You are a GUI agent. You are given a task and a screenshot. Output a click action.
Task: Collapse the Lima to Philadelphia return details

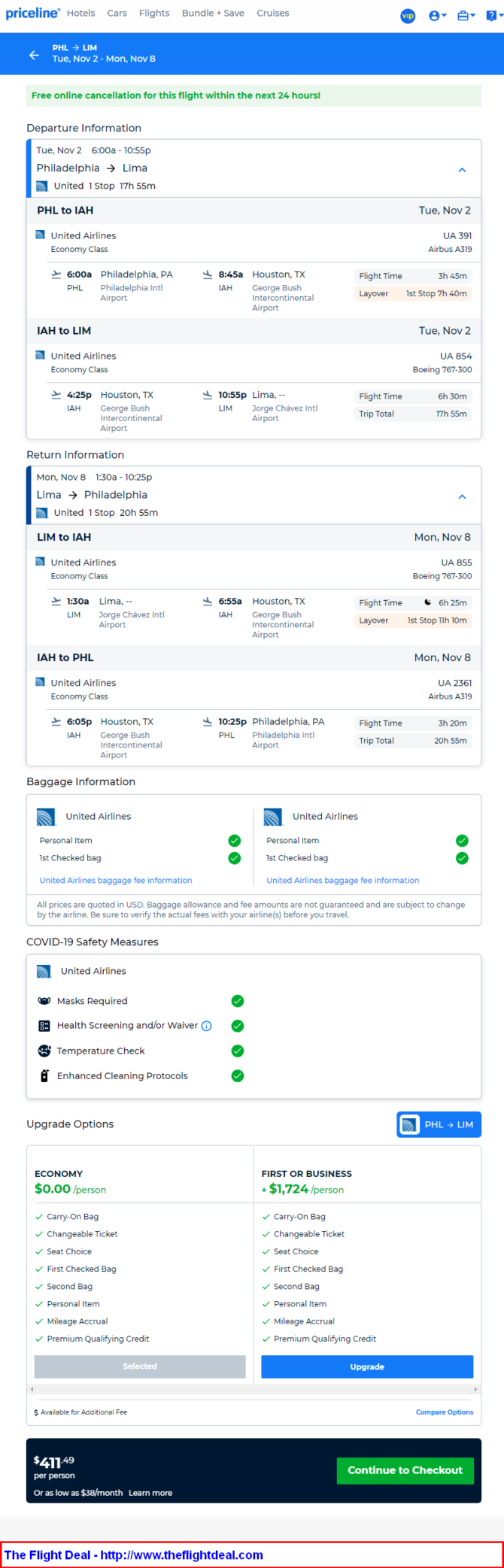pyautogui.click(x=462, y=496)
